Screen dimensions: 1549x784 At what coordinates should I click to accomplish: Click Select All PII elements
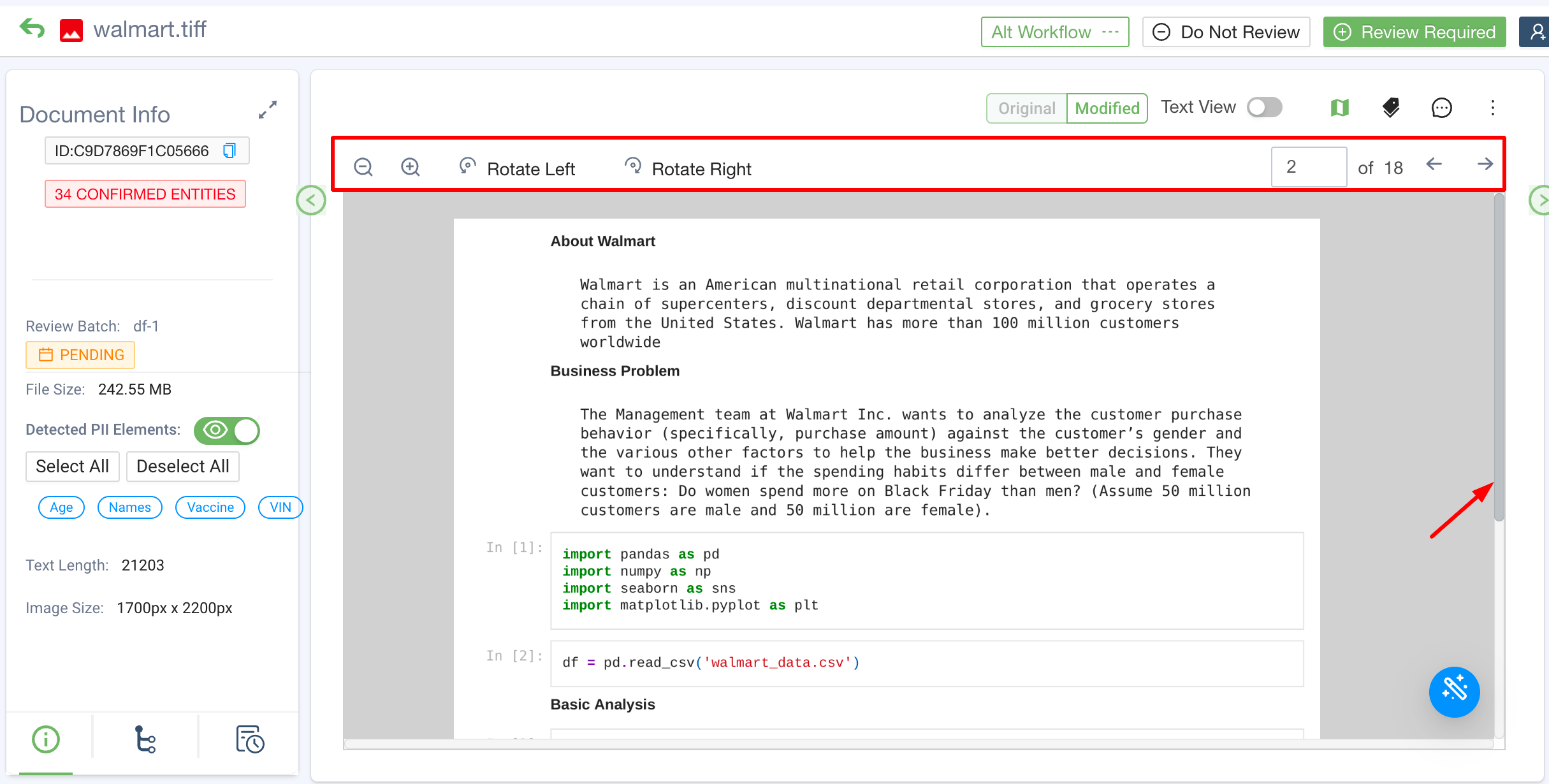click(73, 467)
